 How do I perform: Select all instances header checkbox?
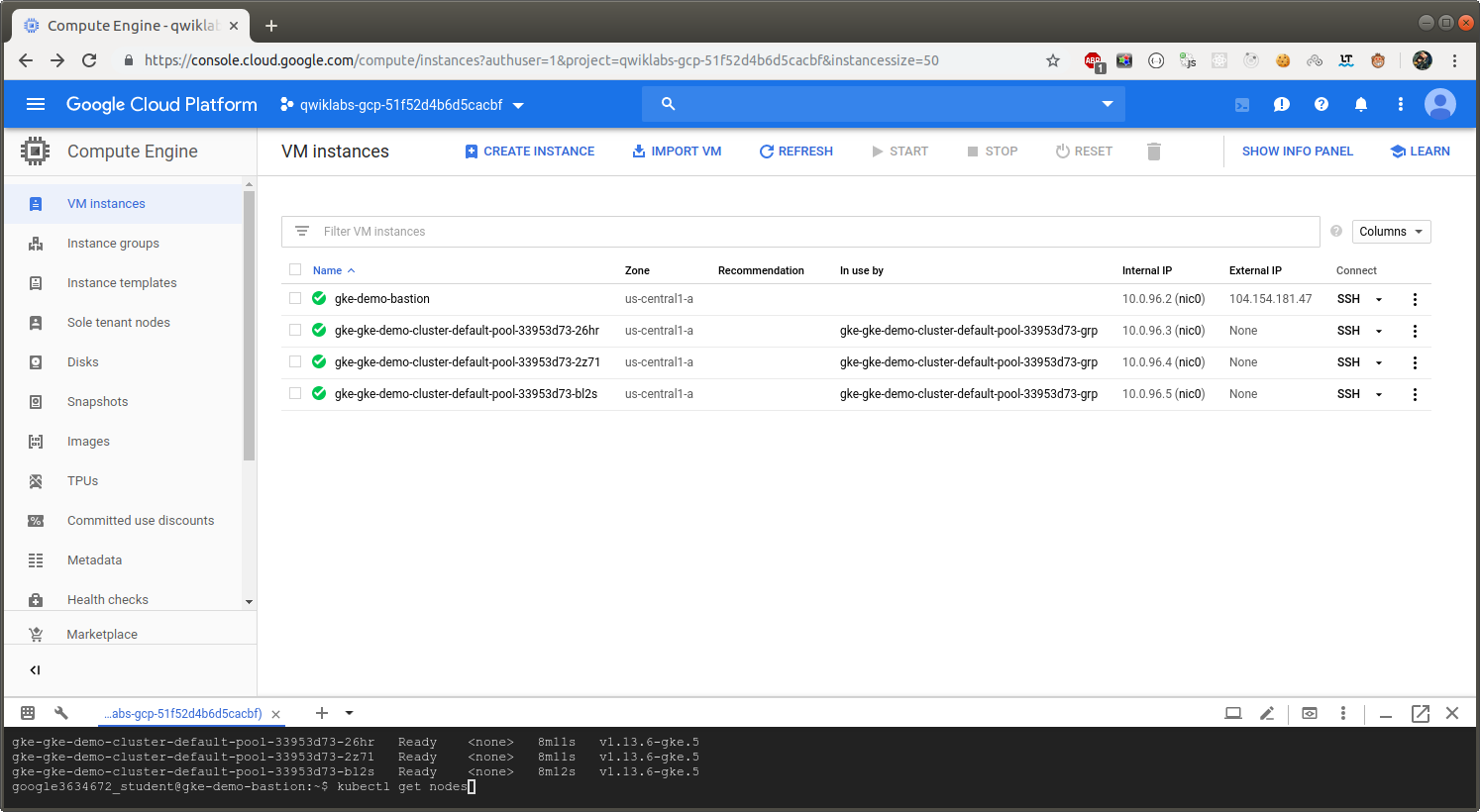click(x=295, y=269)
